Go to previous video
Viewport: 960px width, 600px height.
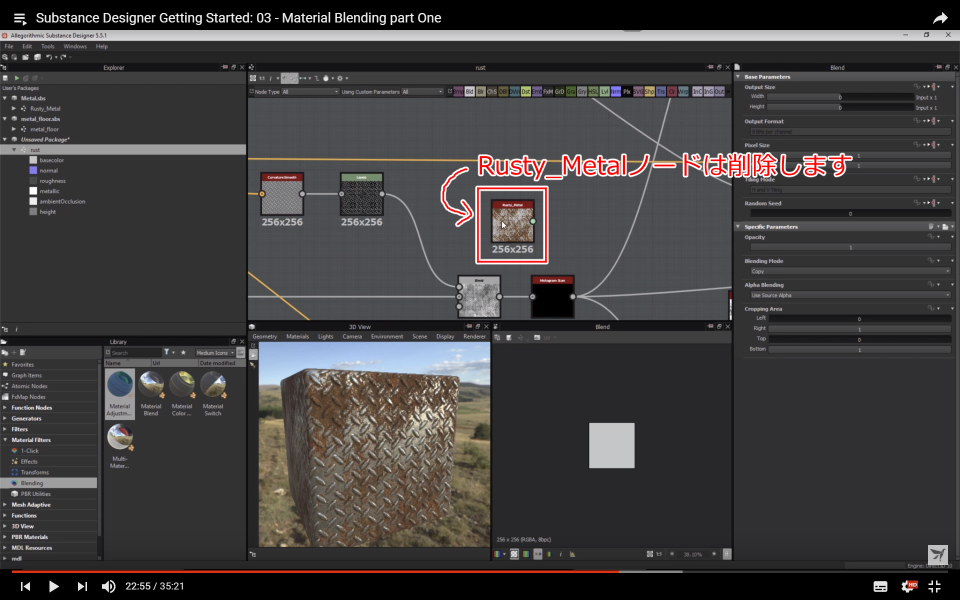pyautogui.click(x=25, y=587)
